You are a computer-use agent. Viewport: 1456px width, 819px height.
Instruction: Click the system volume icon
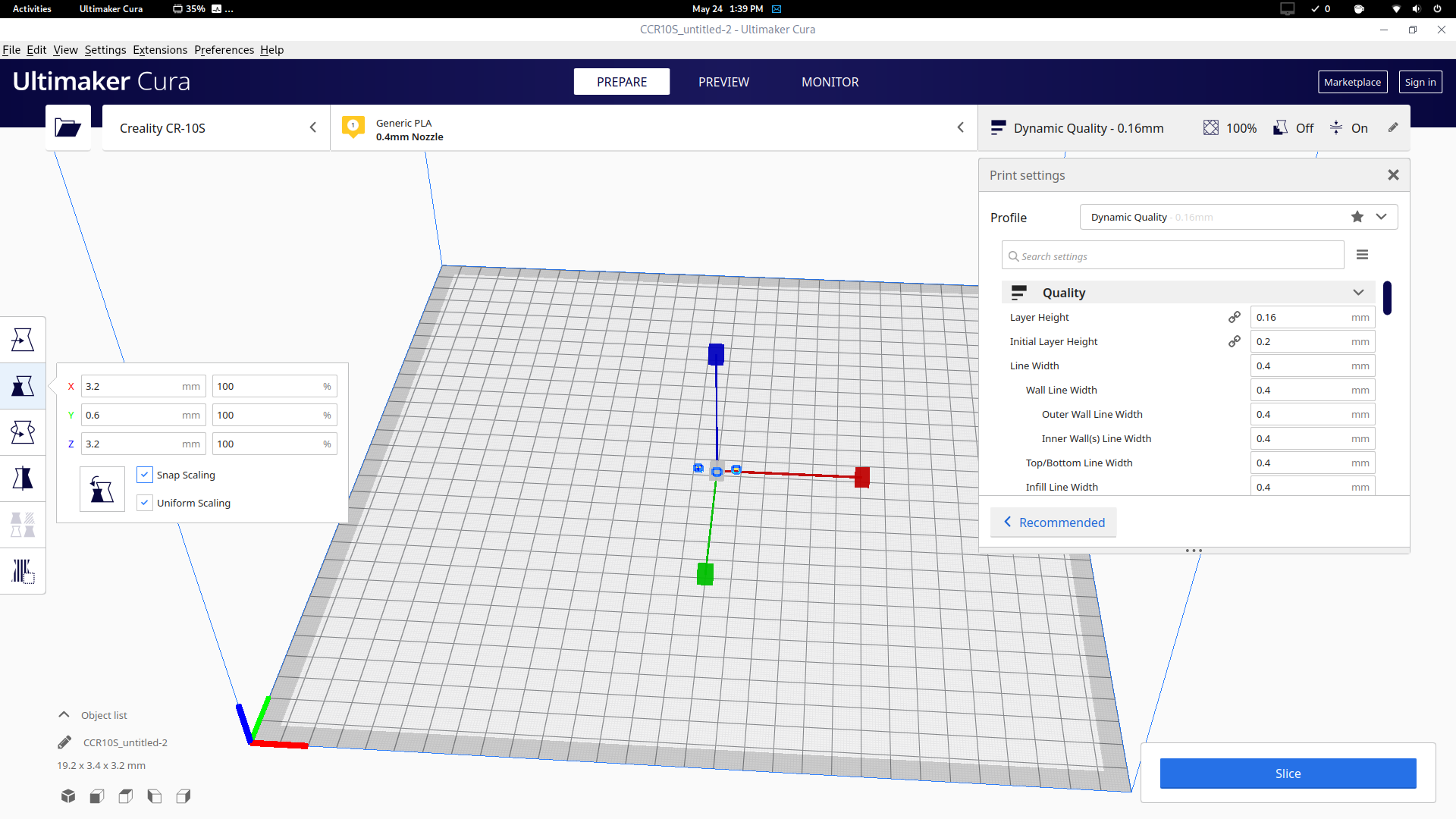pos(1416,9)
